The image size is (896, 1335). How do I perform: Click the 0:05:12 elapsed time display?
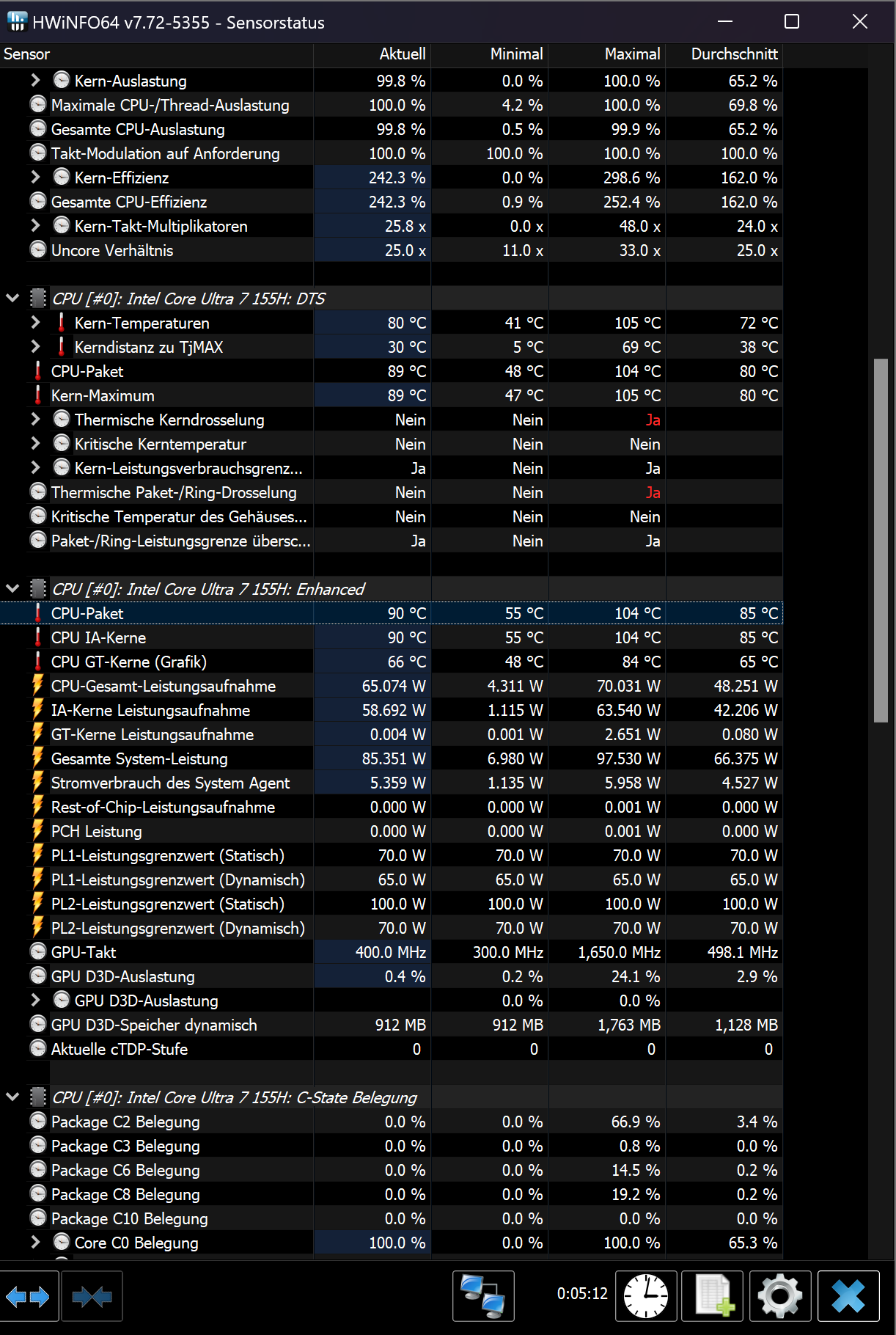tap(582, 1293)
